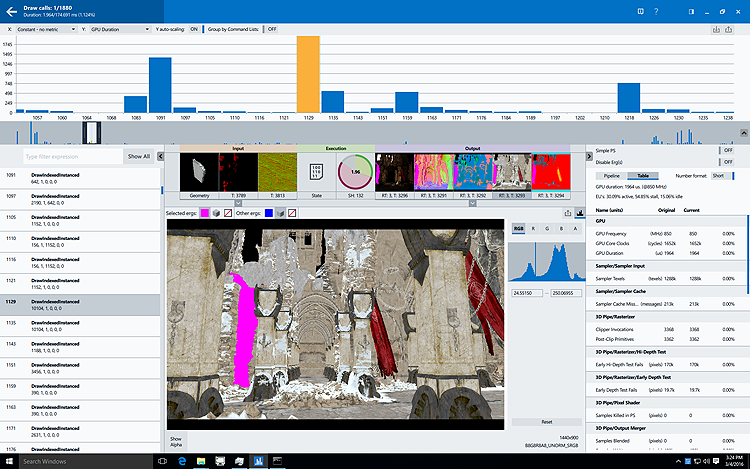This screenshot has width=750, height=469.
Task: Open the command prompt taskbar icon
Action: 277,461
